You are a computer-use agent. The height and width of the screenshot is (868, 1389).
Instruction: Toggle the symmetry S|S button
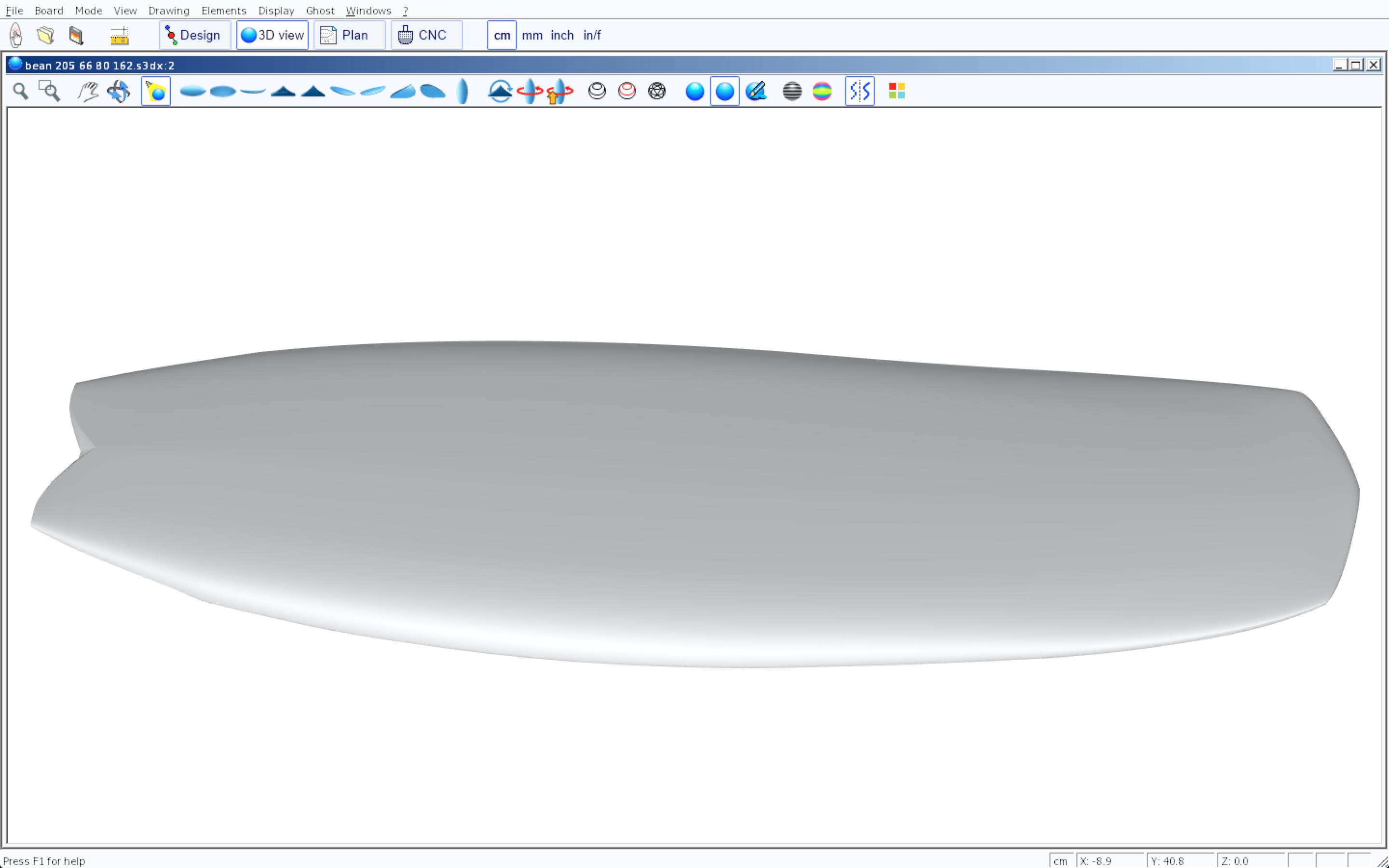pyautogui.click(x=859, y=91)
